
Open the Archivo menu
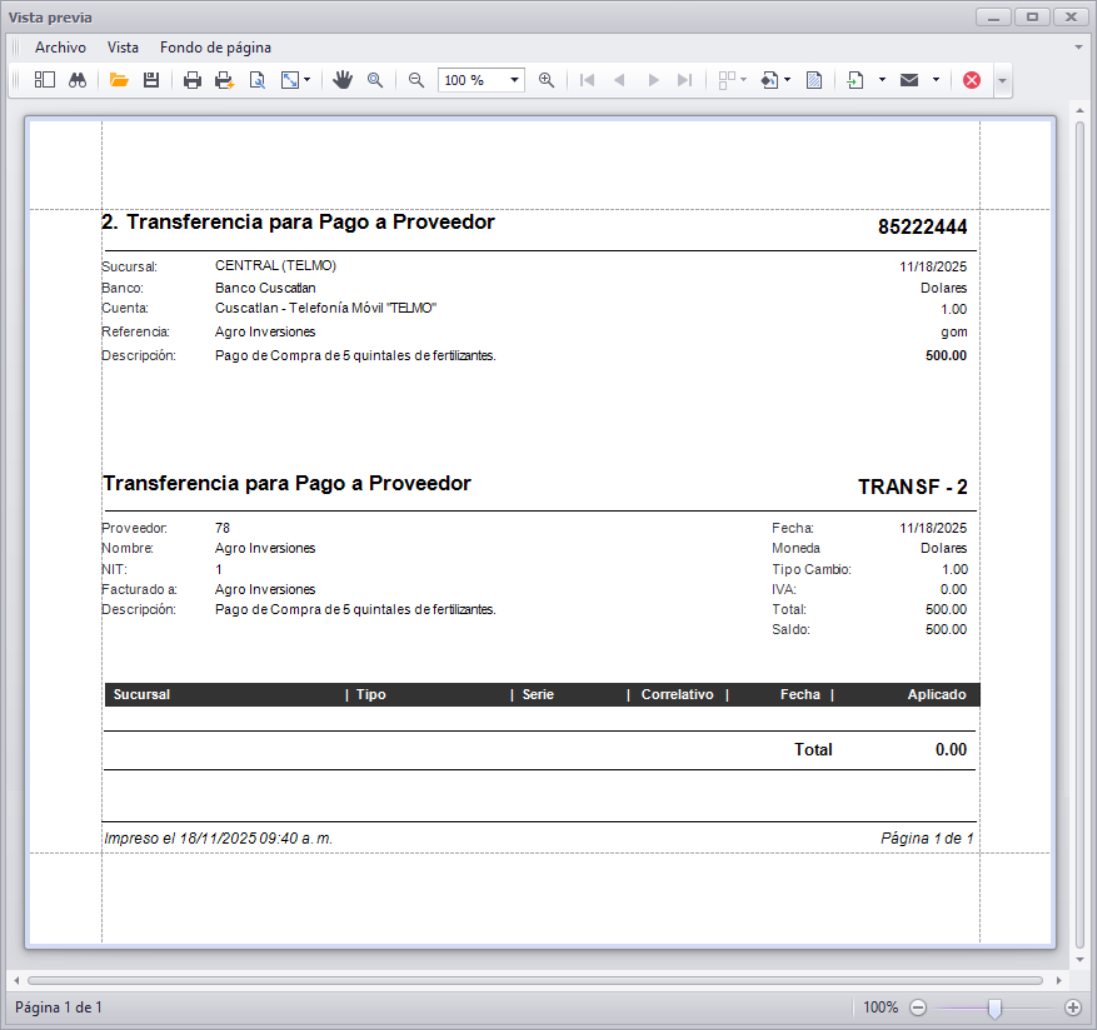pos(60,47)
